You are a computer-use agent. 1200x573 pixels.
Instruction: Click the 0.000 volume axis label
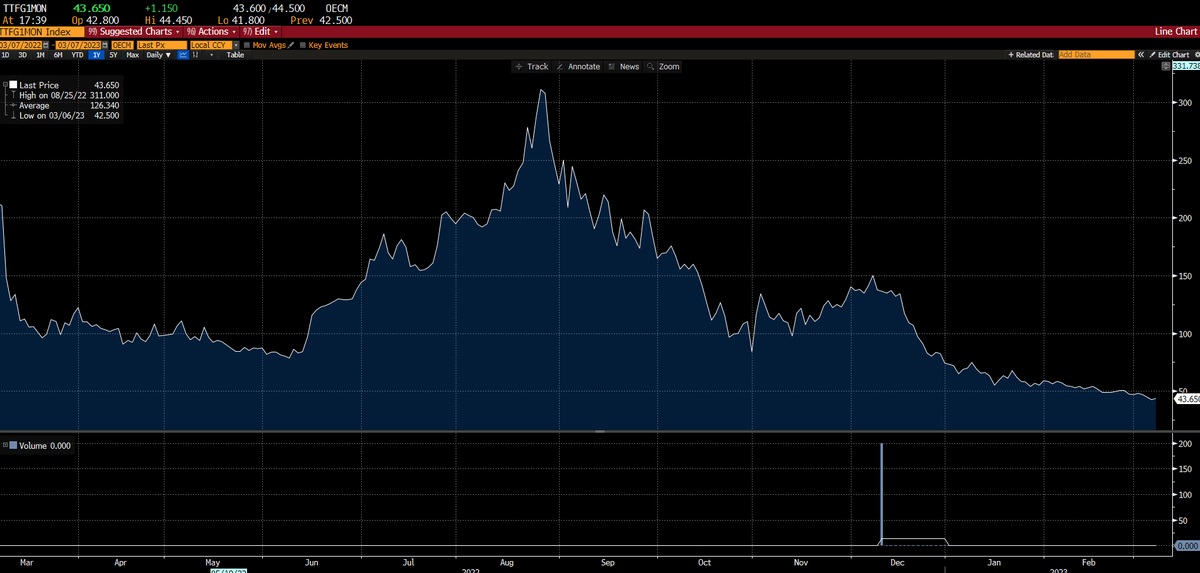click(x=1187, y=545)
